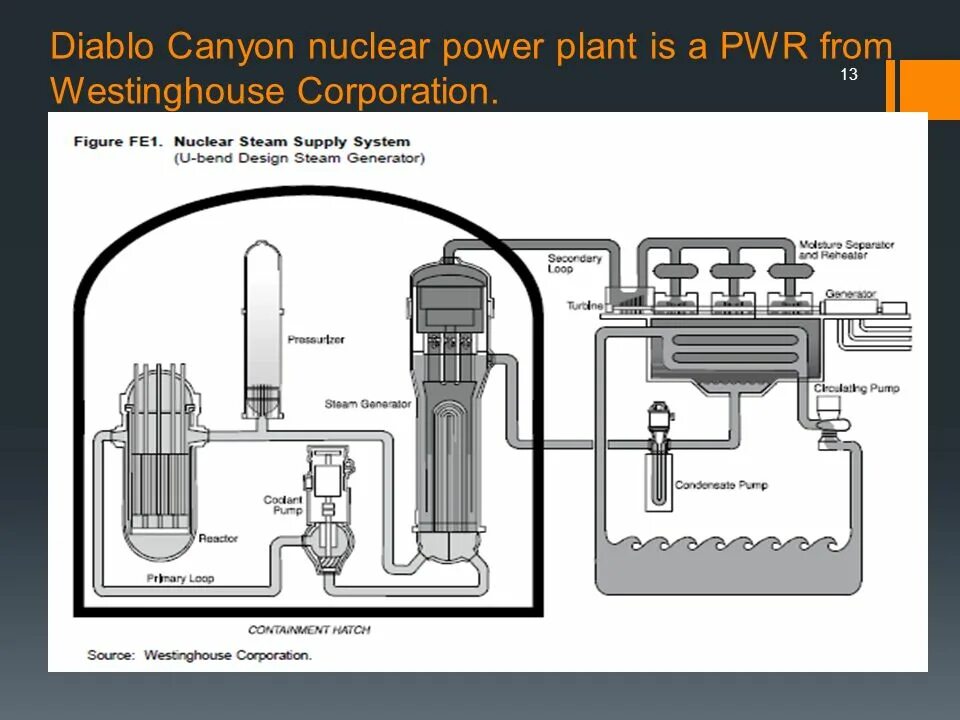Click the pressurizer vessel drawing
The image size is (960, 720).
coord(263,331)
